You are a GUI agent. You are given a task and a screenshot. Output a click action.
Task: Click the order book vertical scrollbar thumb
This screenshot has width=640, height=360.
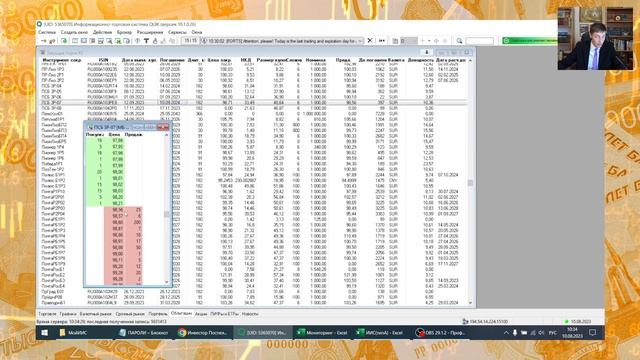coord(166,214)
